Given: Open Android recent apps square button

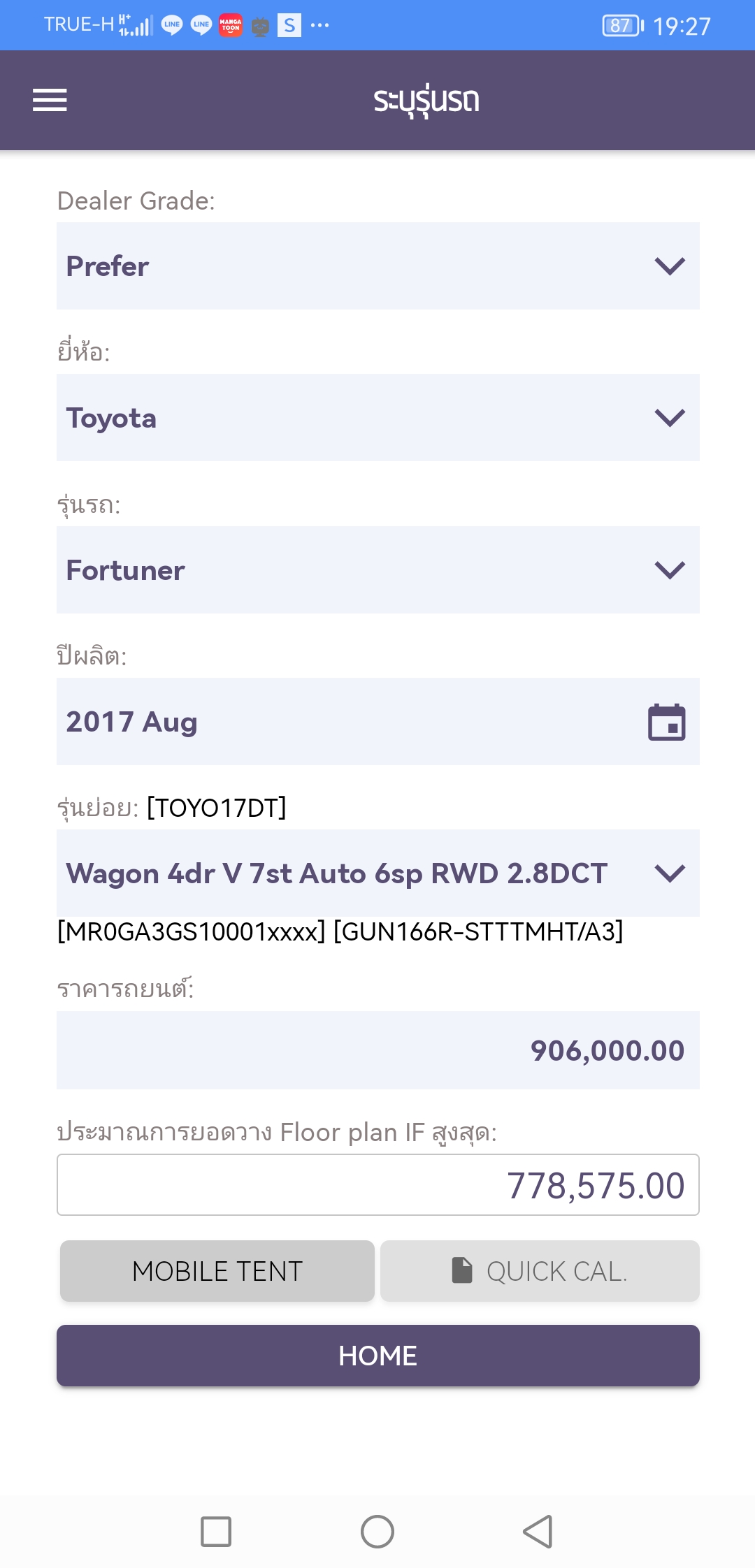Looking at the screenshot, I should pyautogui.click(x=216, y=1532).
